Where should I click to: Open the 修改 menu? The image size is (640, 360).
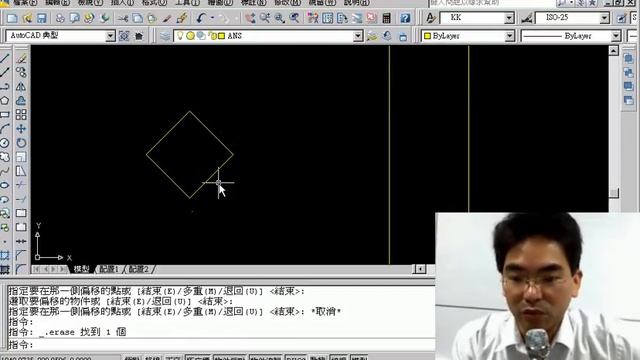pyautogui.click(x=287, y=2)
